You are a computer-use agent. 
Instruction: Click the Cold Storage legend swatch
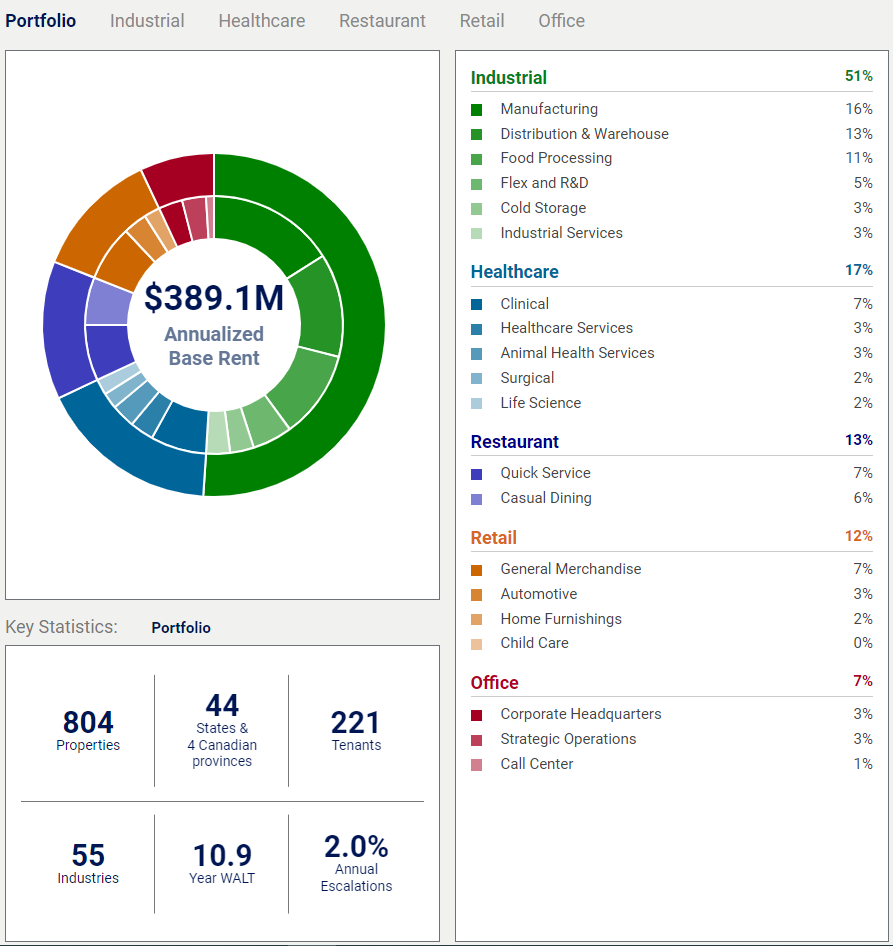477,209
